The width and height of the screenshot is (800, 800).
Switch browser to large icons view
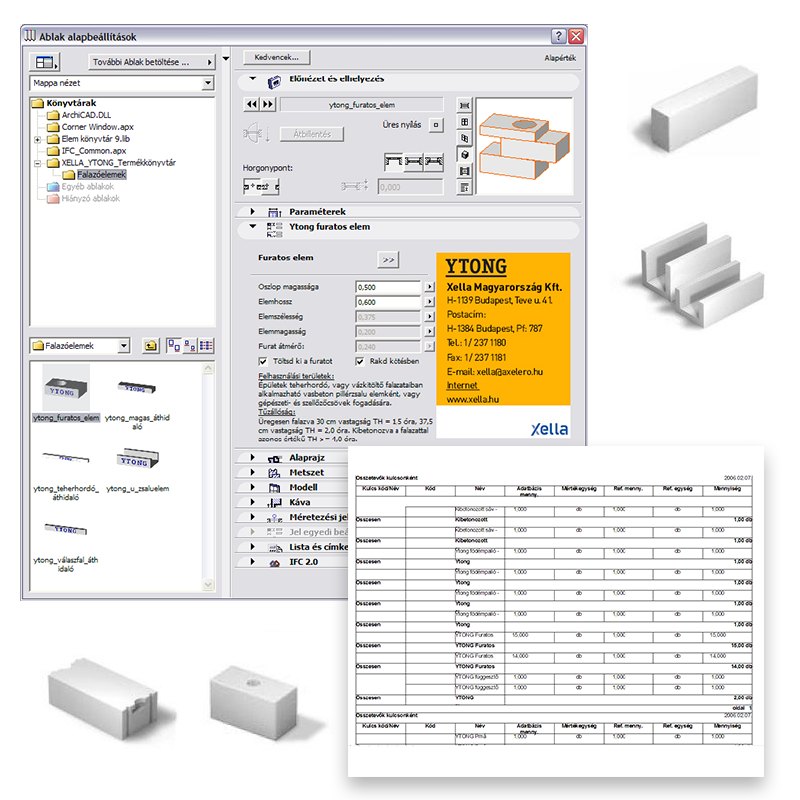(x=174, y=346)
